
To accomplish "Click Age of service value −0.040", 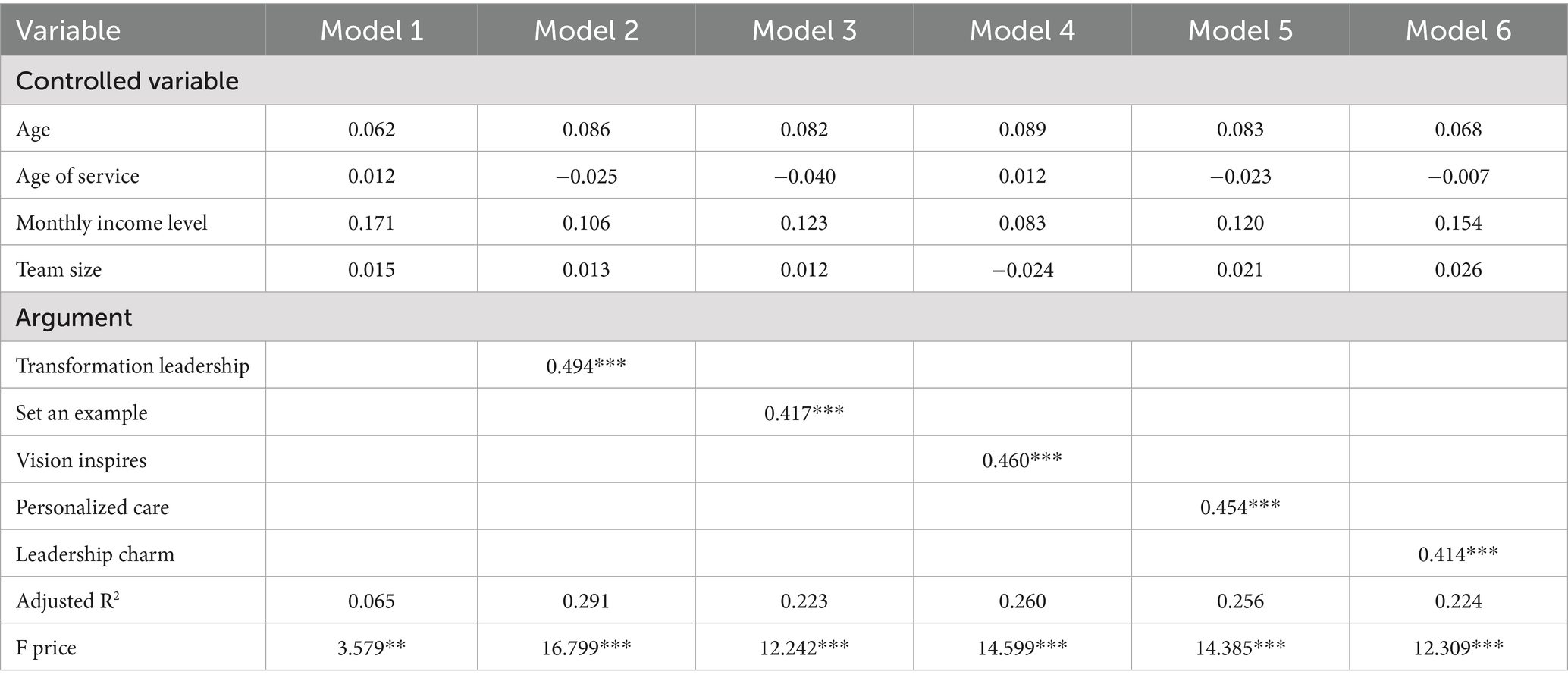I will pyautogui.click(x=804, y=177).
